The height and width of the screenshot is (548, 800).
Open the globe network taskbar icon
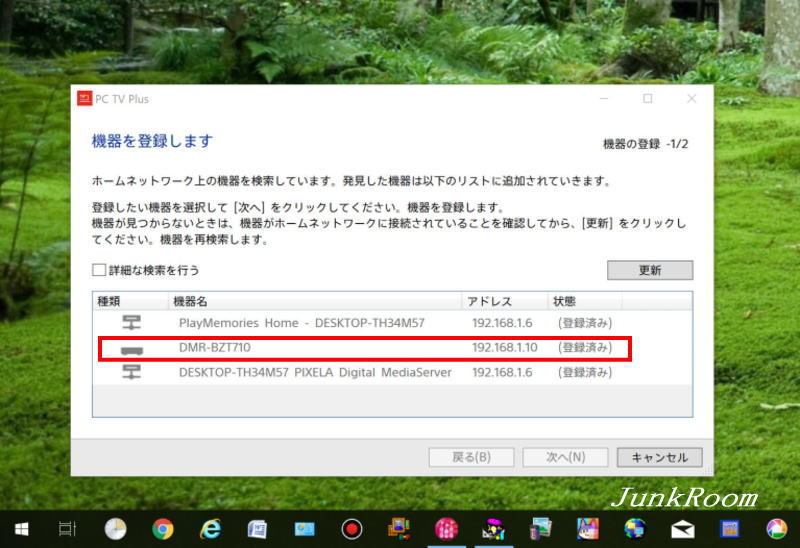pyautogui.click(x=635, y=529)
